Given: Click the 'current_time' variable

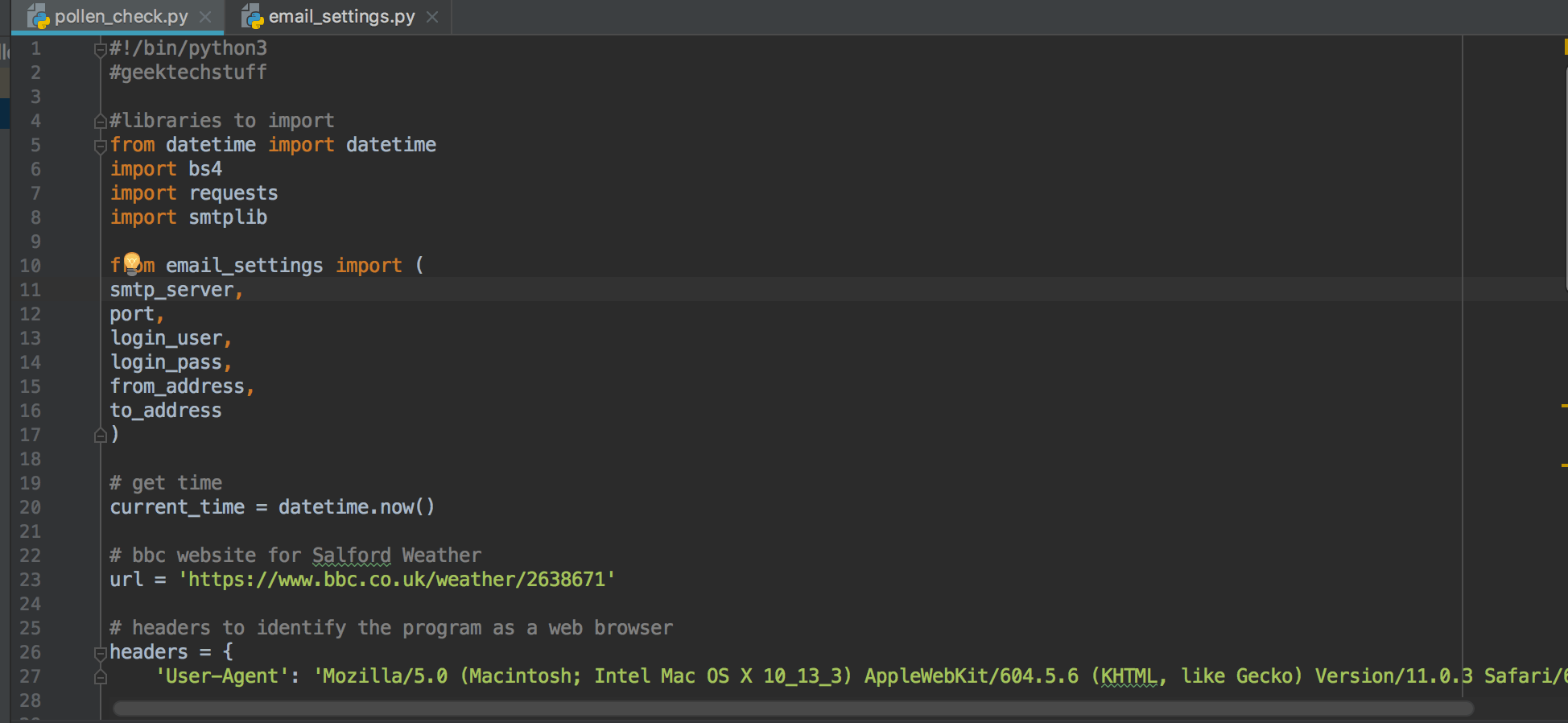Looking at the screenshot, I should click(177, 507).
